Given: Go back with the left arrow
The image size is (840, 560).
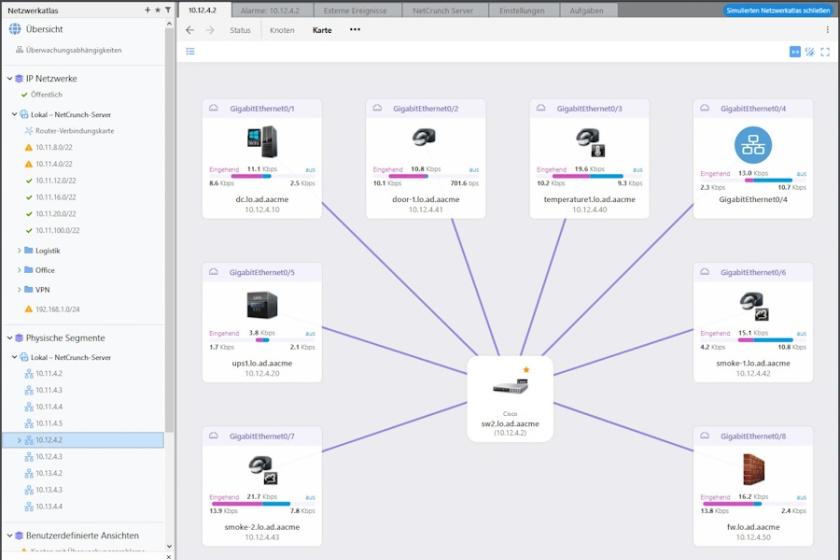Looking at the screenshot, I should click(190, 30).
